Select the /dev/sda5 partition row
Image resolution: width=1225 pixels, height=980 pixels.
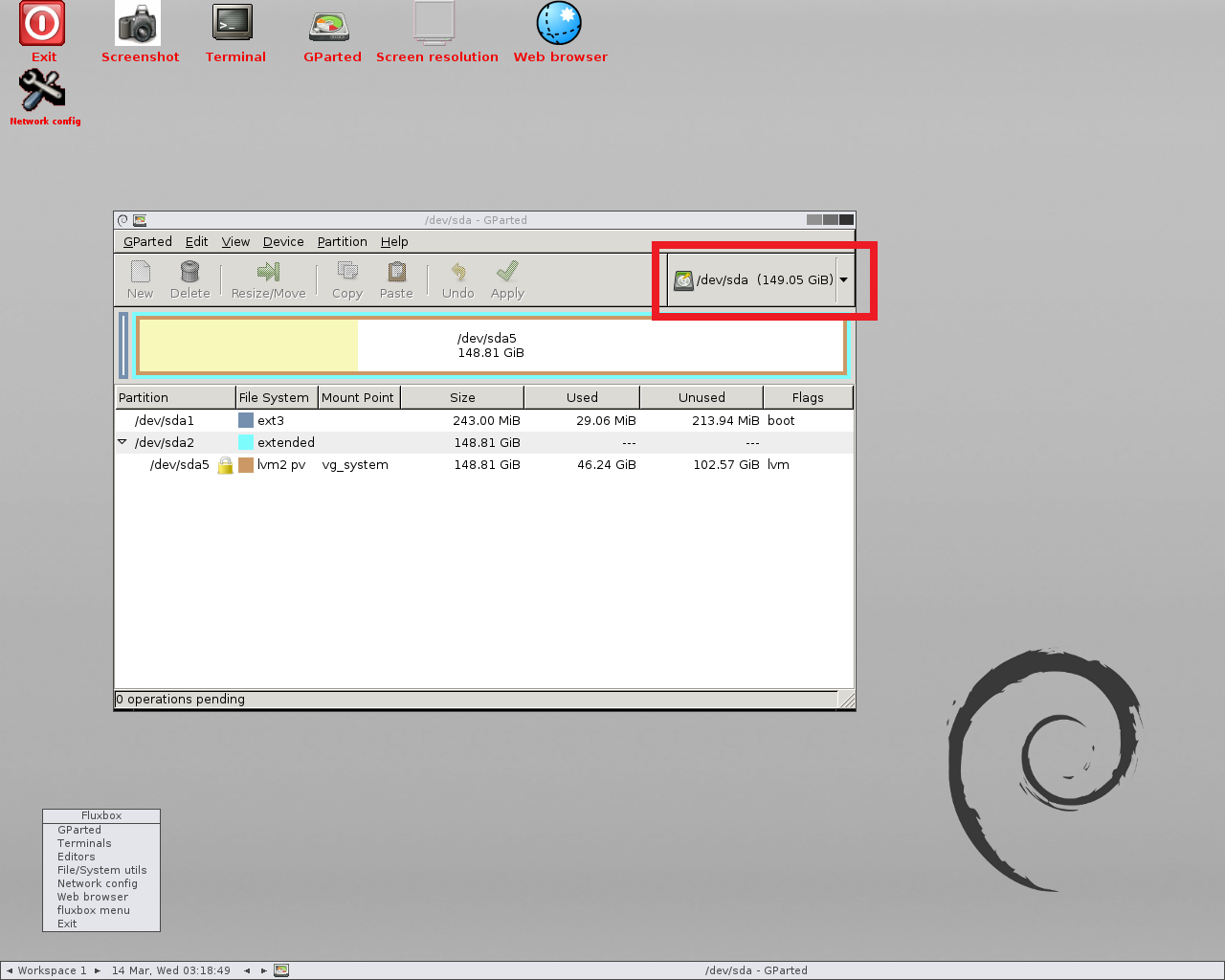(484, 465)
